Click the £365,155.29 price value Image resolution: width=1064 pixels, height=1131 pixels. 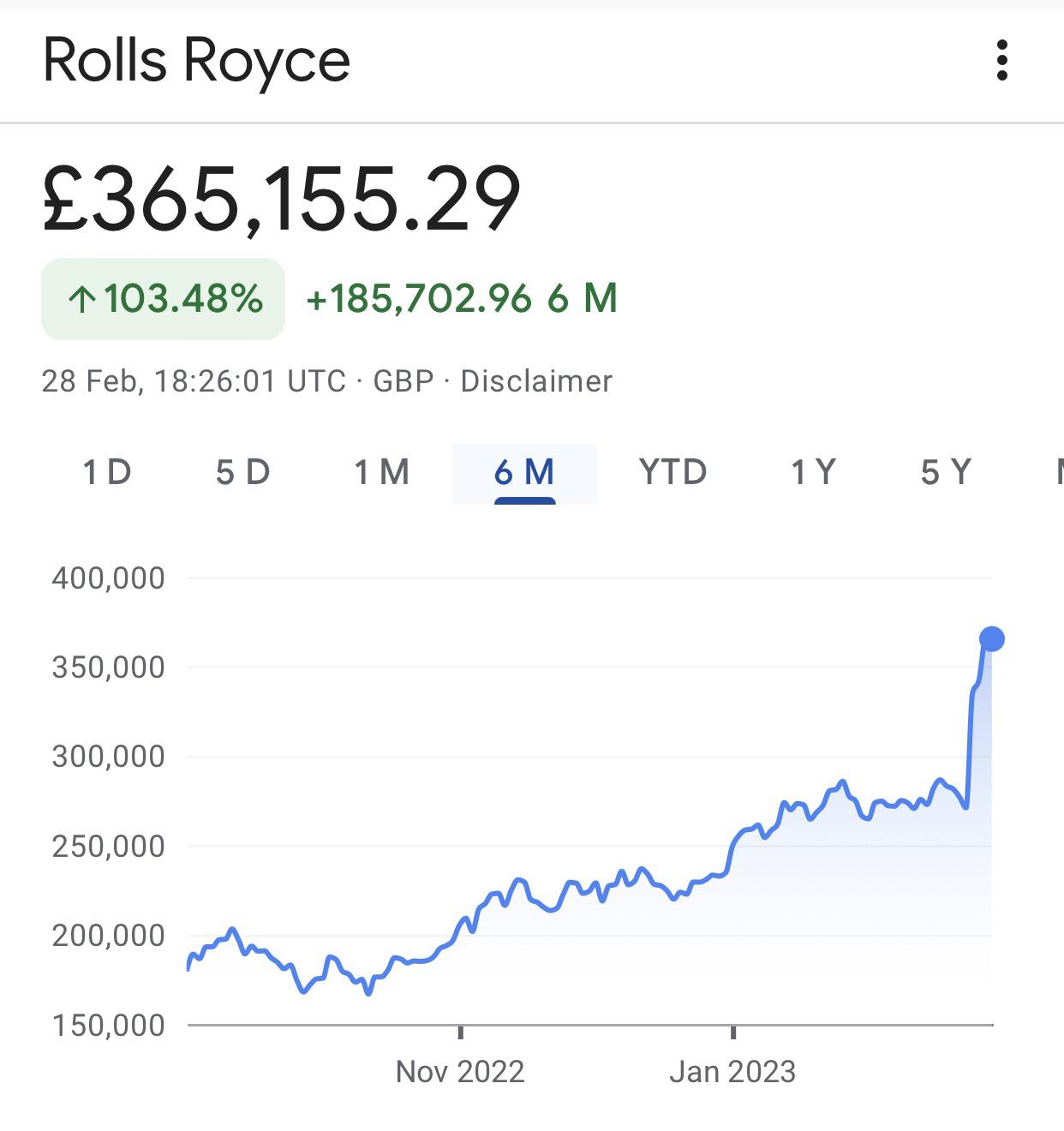(281, 199)
